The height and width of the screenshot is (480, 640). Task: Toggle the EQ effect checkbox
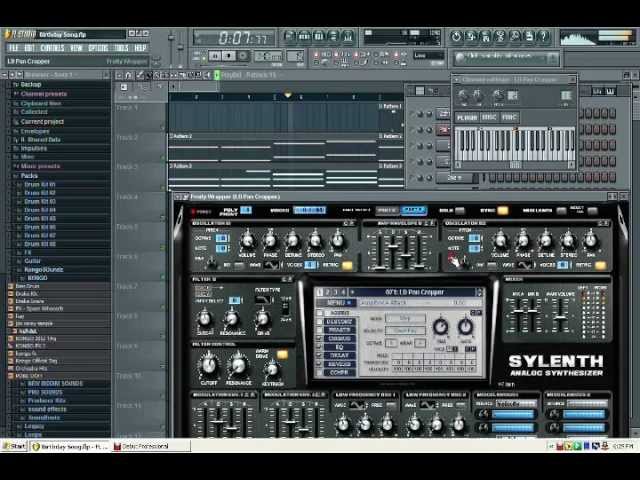tap(320, 347)
